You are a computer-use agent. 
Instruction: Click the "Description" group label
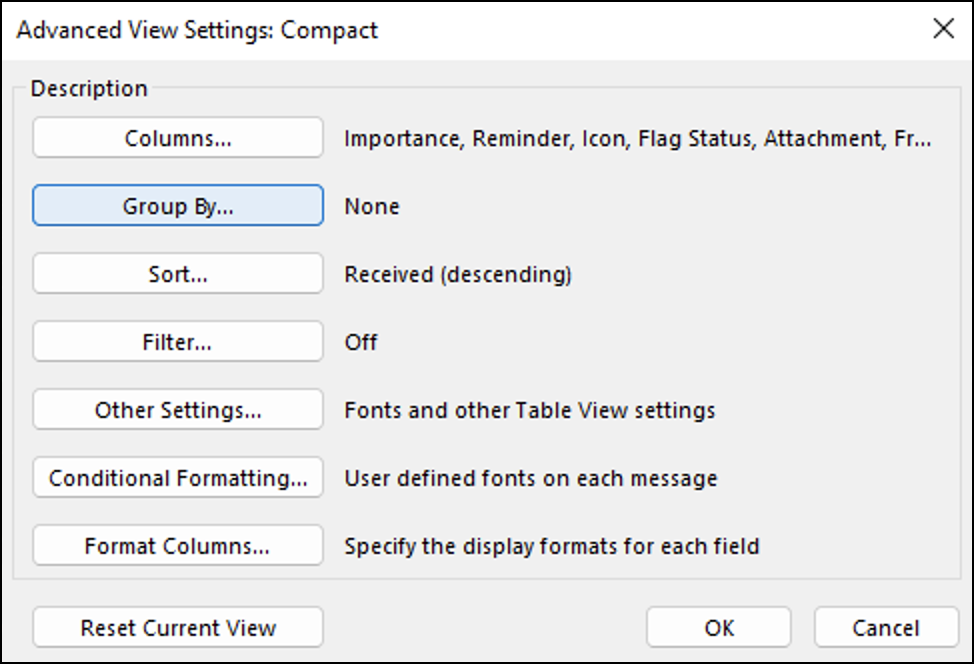point(89,88)
